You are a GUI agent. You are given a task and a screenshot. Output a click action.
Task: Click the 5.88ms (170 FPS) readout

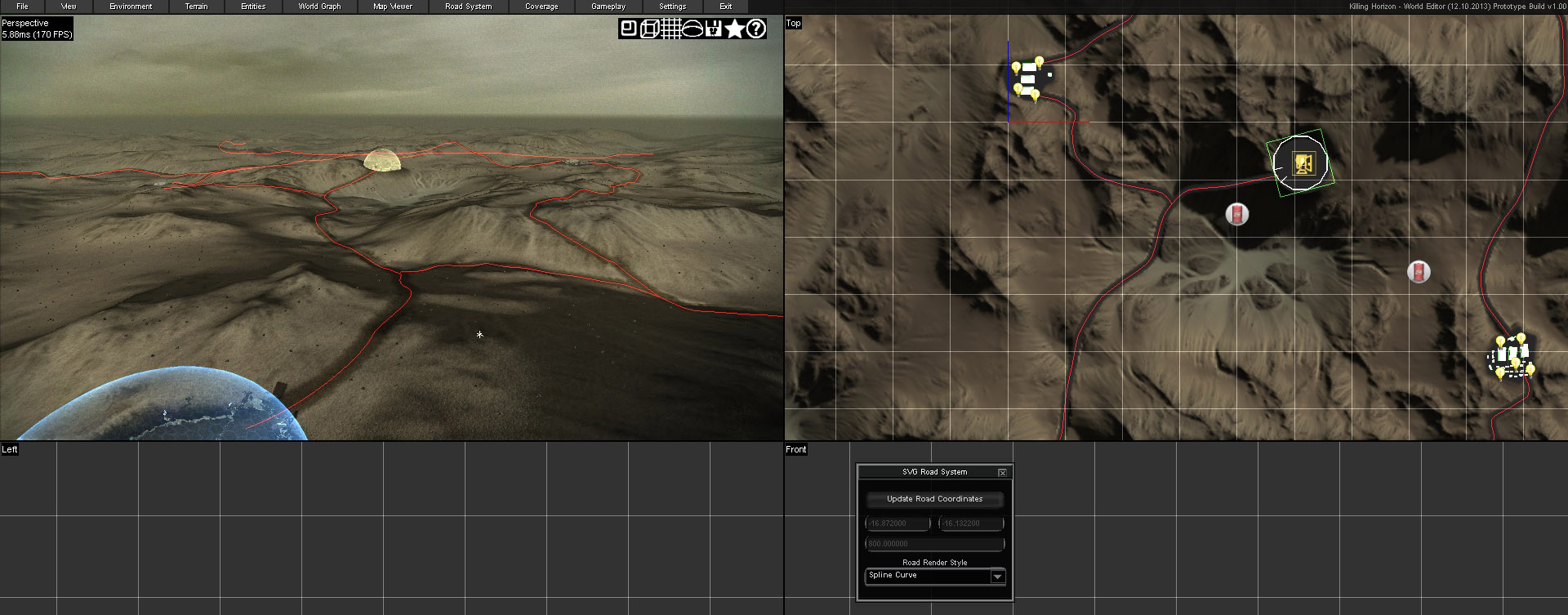(x=38, y=35)
